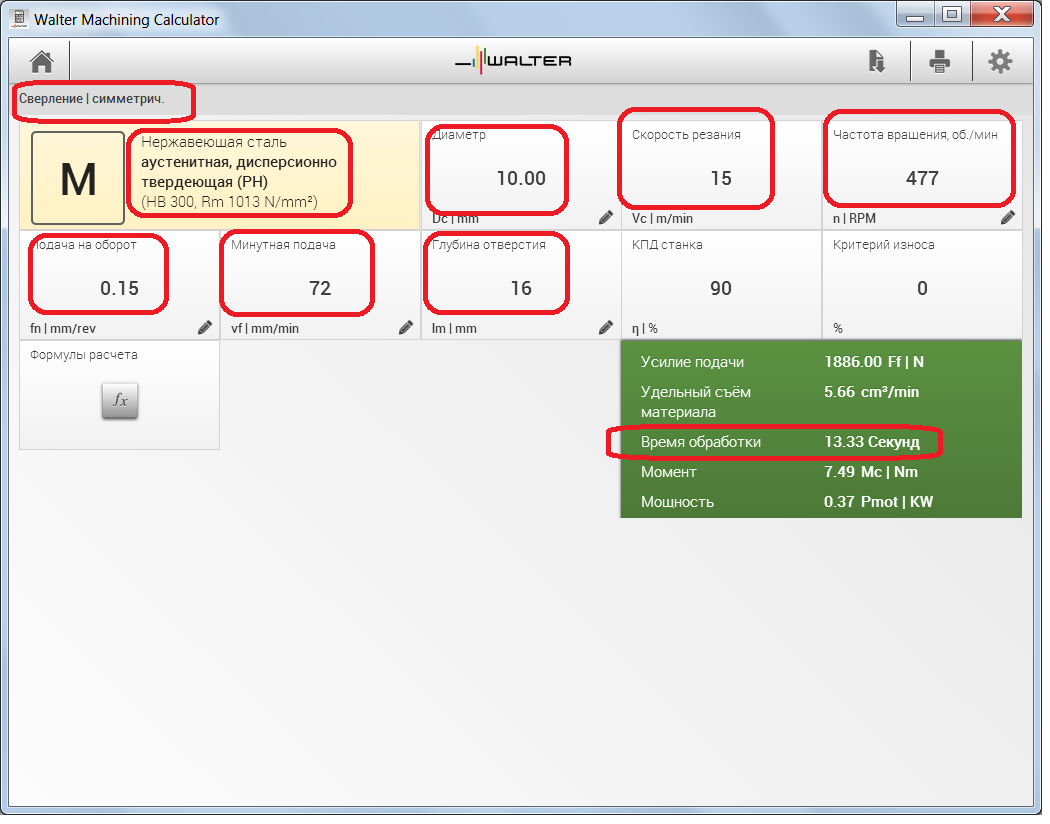Edit Частота вращения using pencil icon

1008,218
